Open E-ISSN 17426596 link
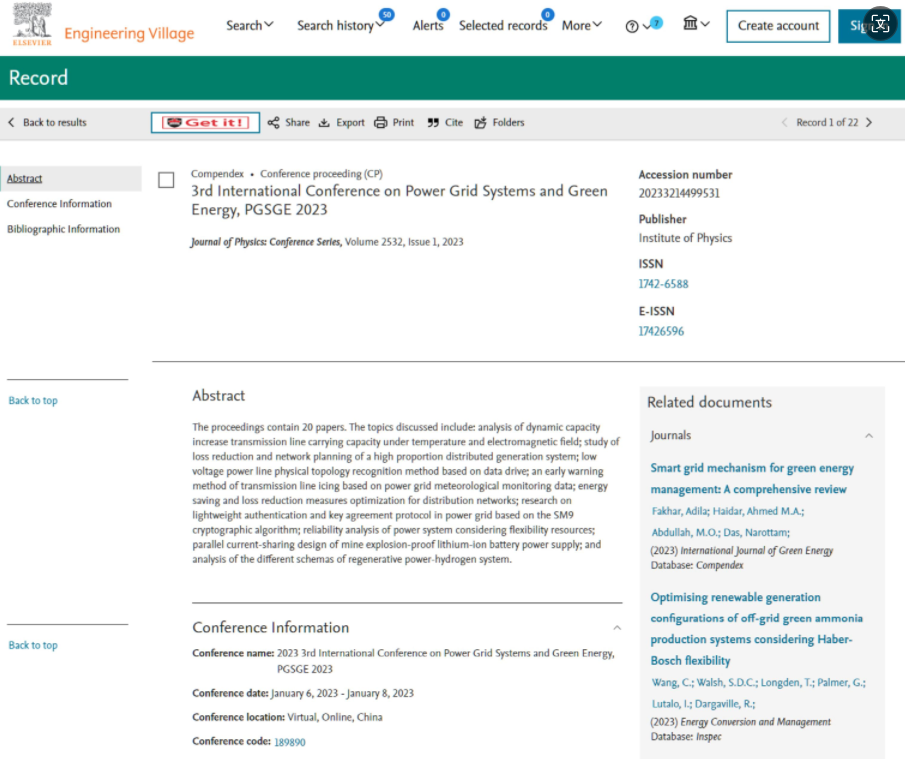Viewport: 905px width, 759px height. point(661,331)
